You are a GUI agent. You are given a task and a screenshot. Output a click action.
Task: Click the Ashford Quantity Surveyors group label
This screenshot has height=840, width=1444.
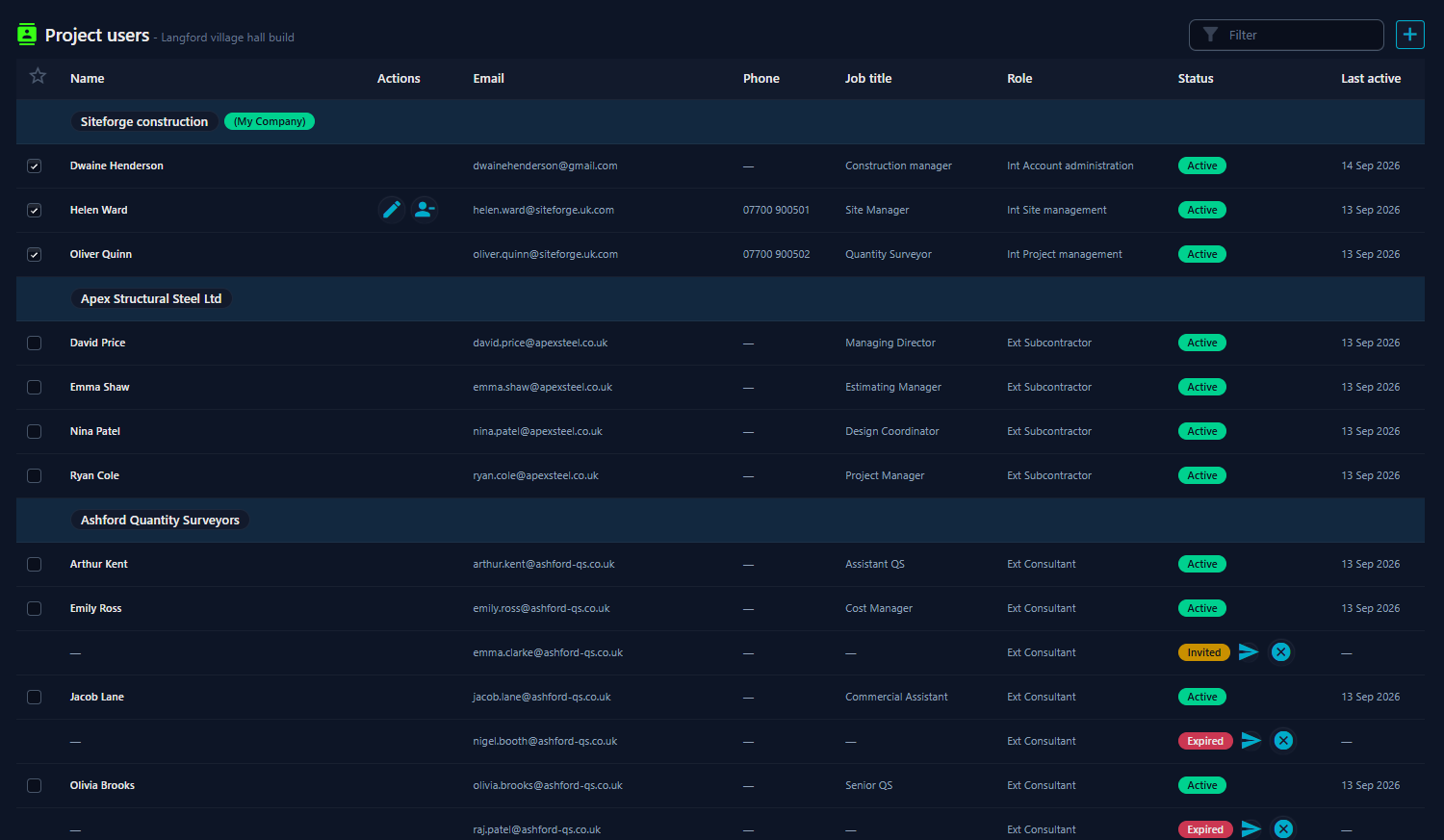[x=160, y=520]
